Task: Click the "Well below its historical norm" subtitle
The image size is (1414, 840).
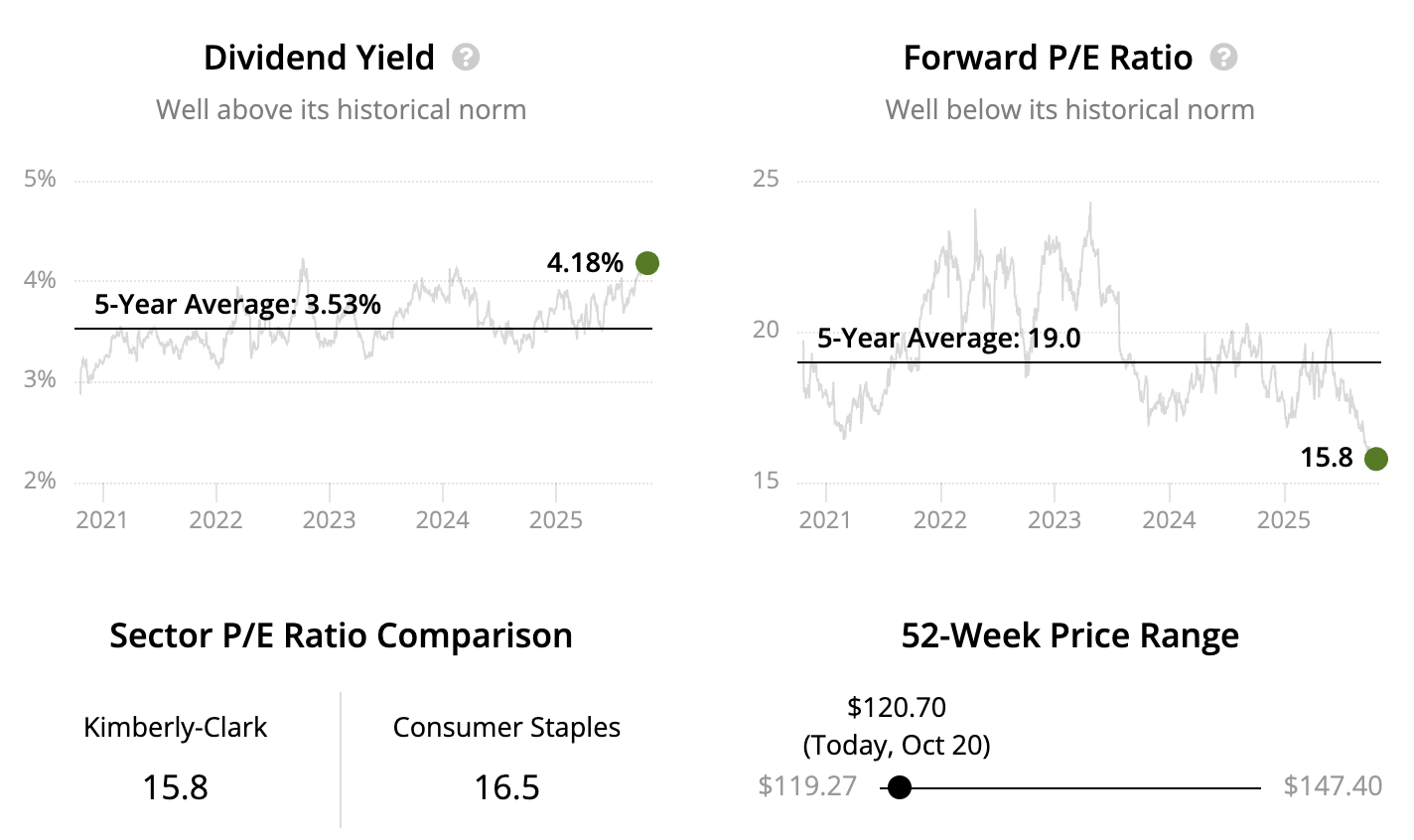Action: pos(1069,109)
